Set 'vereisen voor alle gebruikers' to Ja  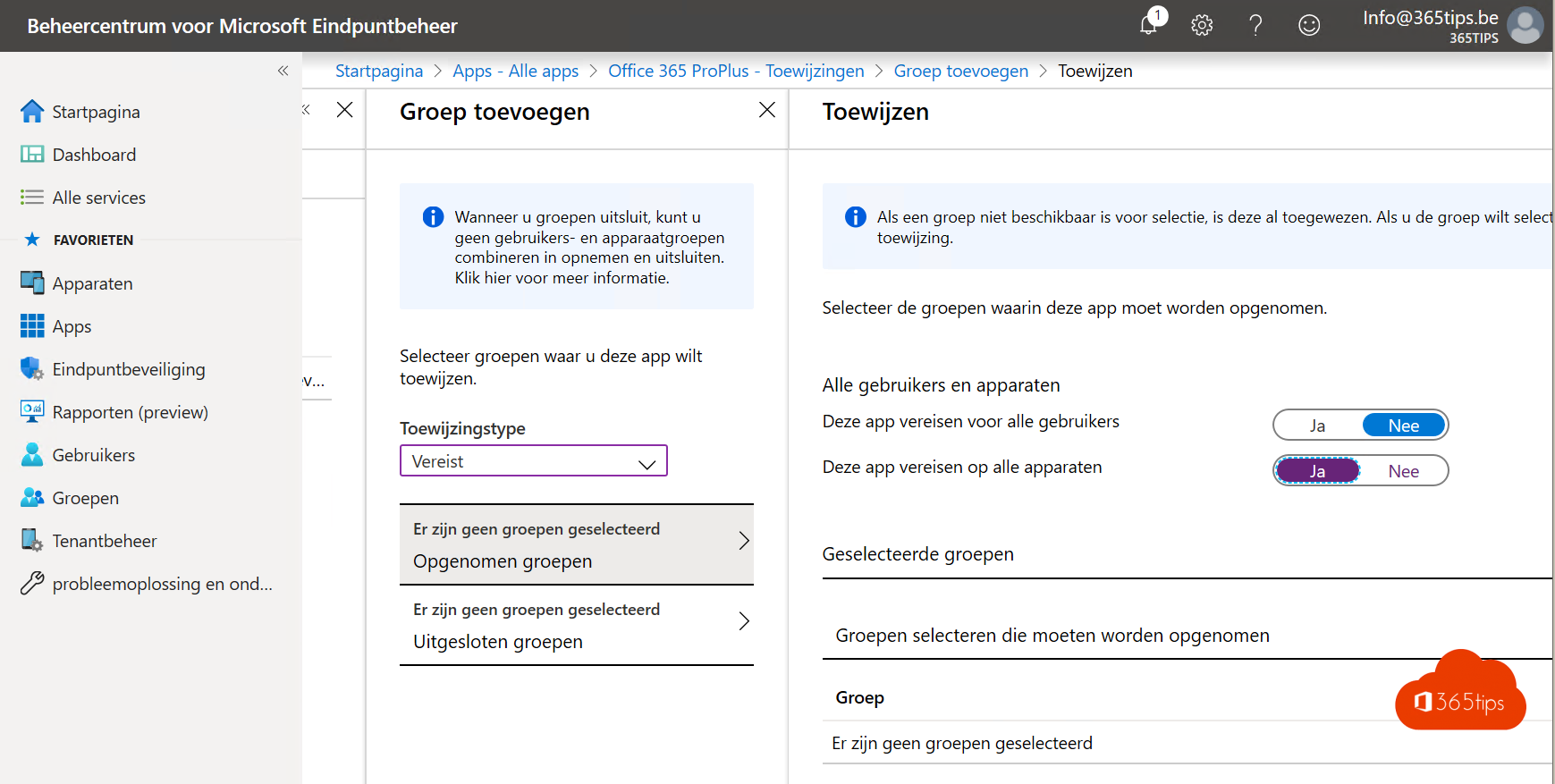1317,426
